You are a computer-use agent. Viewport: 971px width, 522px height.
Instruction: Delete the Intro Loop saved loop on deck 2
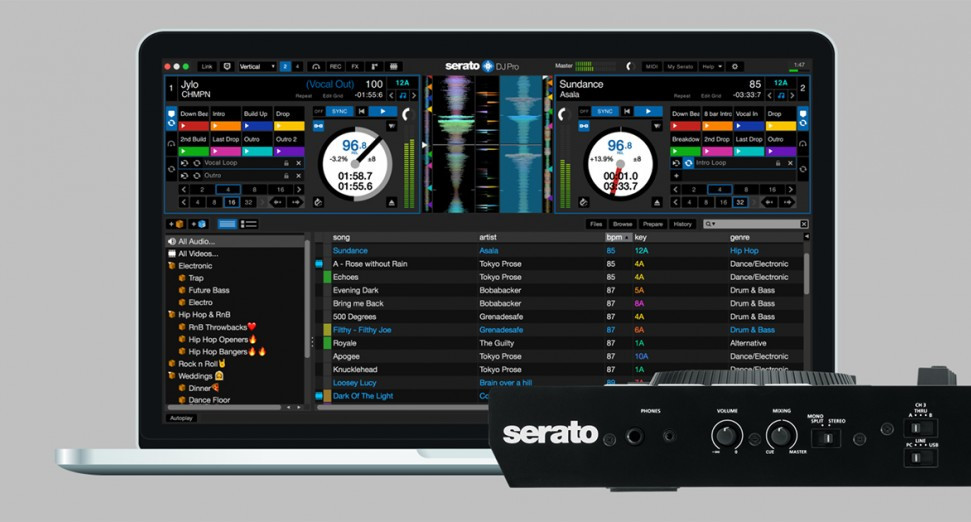pyautogui.click(x=790, y=163)
